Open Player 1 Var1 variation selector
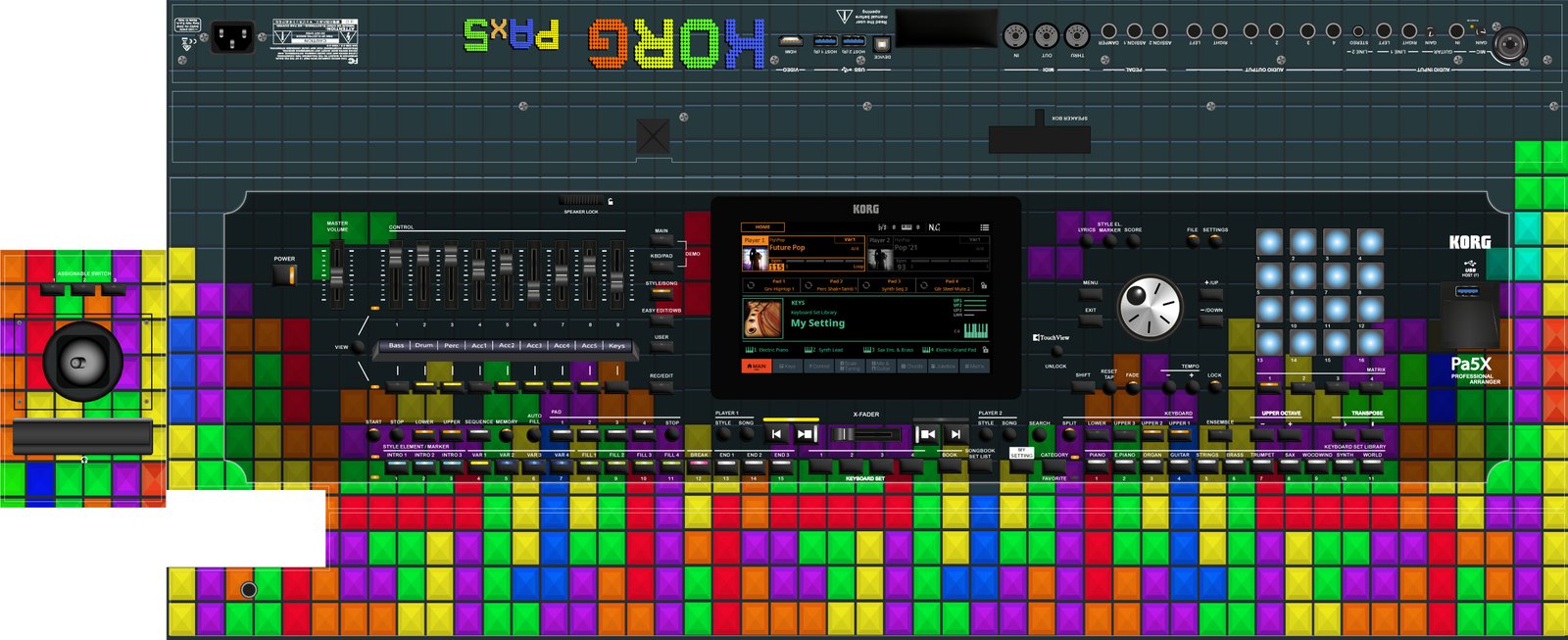Screen dimensions: 1568x640 tap(850, 239)
